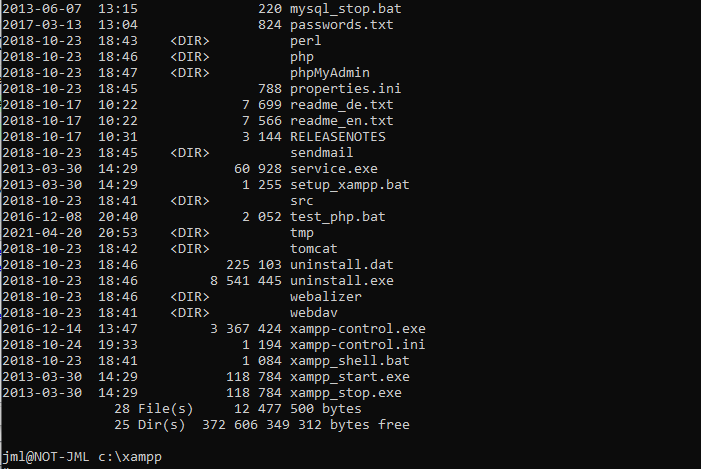
Task: Select the webalizer directory entry
Action: [325, 296]
